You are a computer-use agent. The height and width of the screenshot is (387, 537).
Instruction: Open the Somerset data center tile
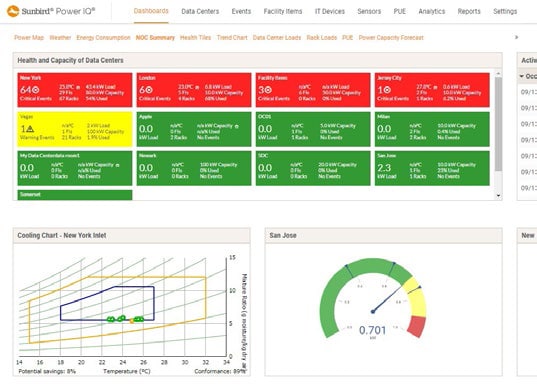75,195
